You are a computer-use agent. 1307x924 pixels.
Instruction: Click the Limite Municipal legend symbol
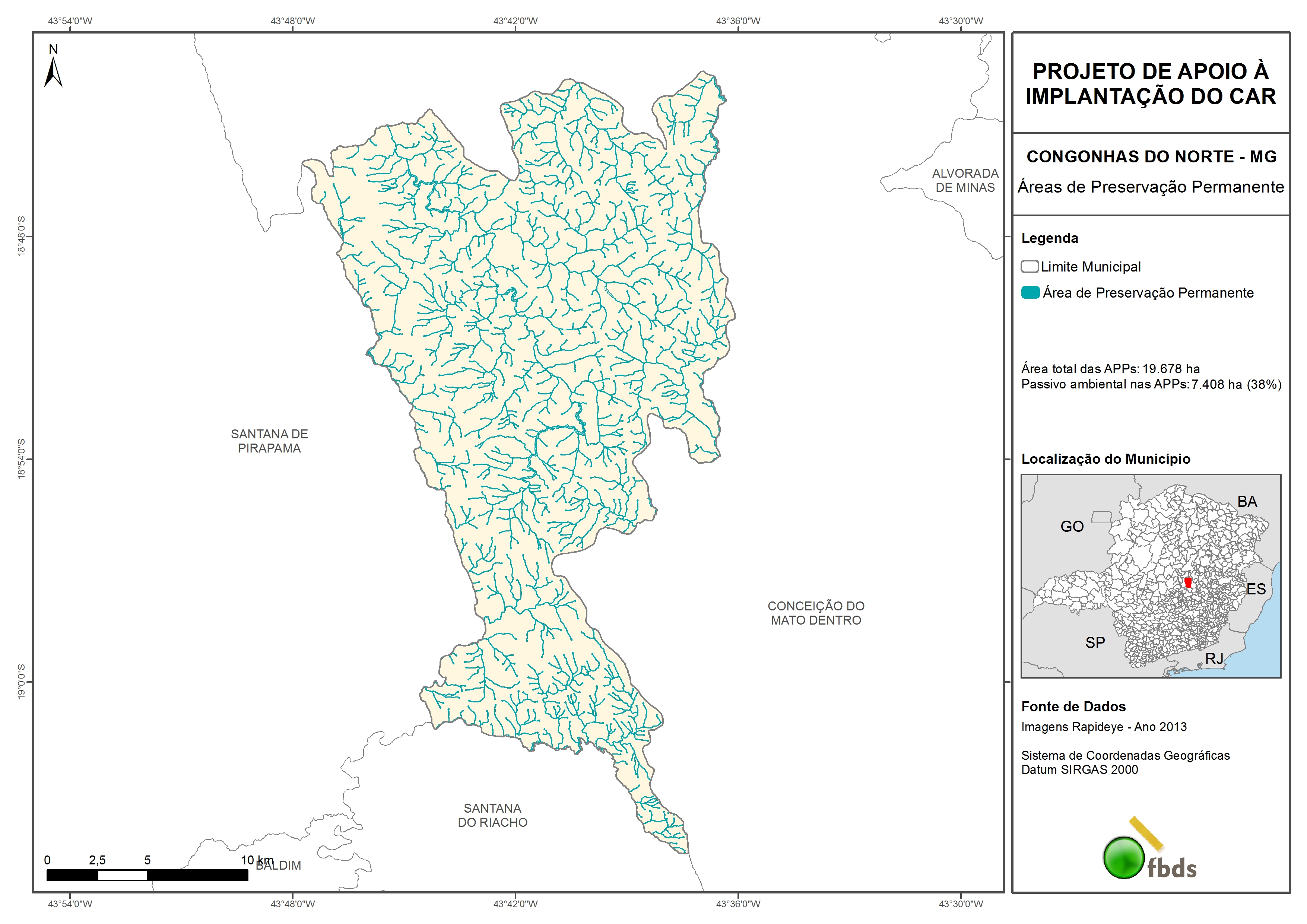click(x=1029, y=266)
